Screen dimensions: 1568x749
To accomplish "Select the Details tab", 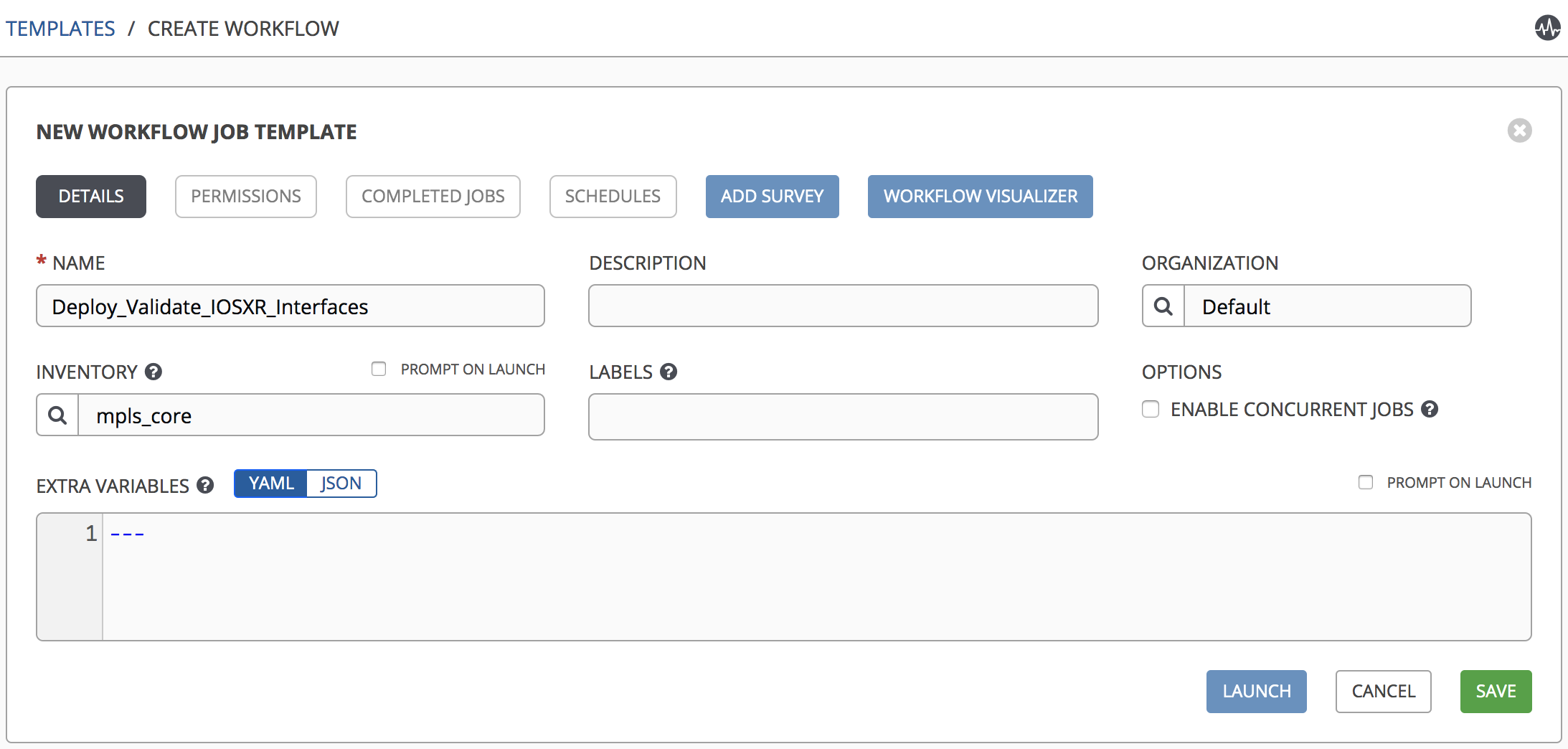I will pos(91,197).
